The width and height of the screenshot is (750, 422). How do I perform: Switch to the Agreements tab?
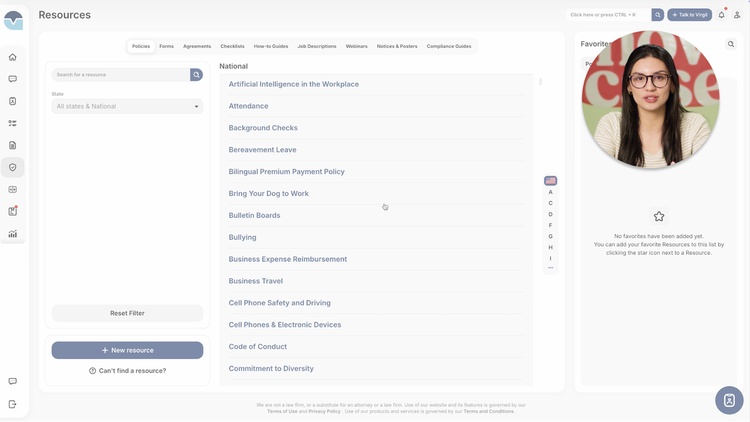[x=197, y=46]
